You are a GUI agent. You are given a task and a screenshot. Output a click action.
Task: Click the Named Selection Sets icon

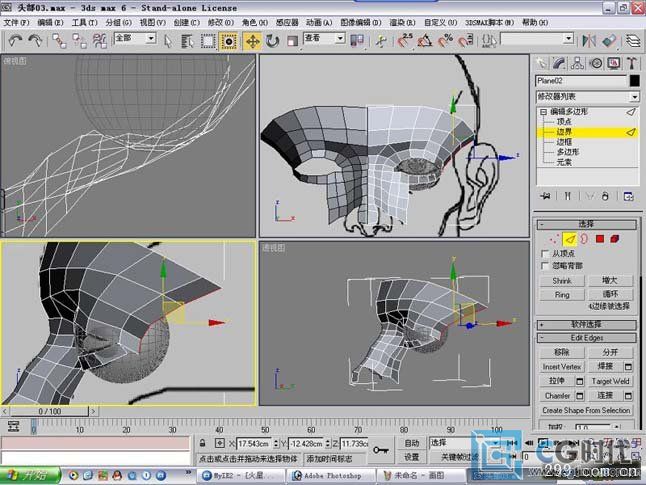489,41
